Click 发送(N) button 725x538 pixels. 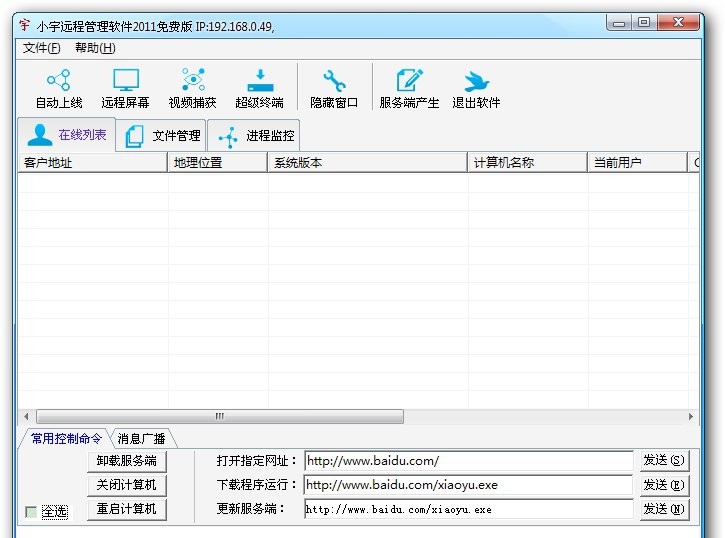(664, 509)
